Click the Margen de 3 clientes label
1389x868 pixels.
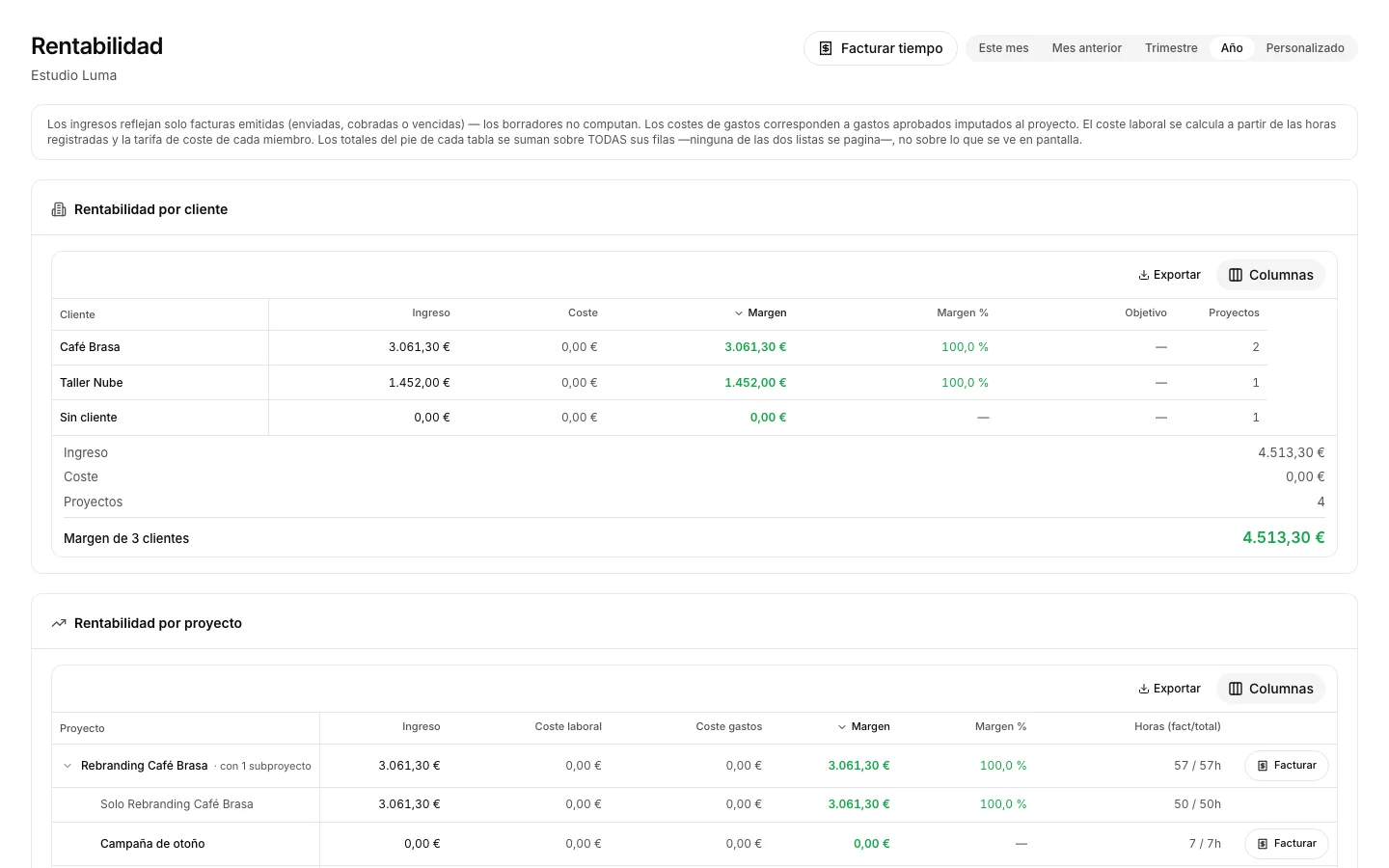[126, 539]
